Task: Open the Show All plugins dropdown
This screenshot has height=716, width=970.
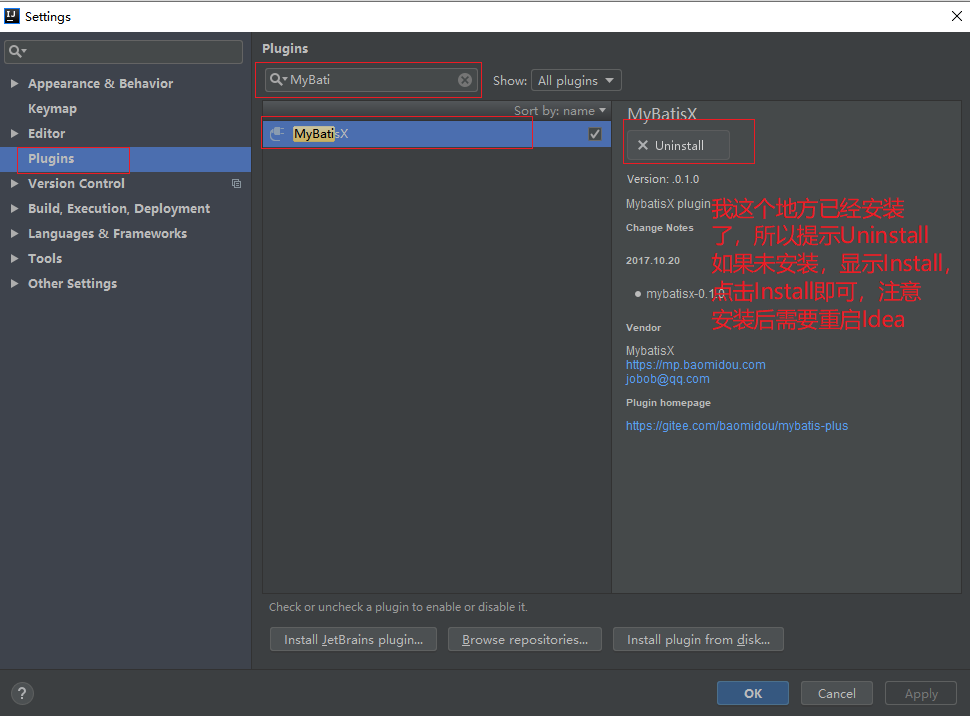Action: pos(577,80)
